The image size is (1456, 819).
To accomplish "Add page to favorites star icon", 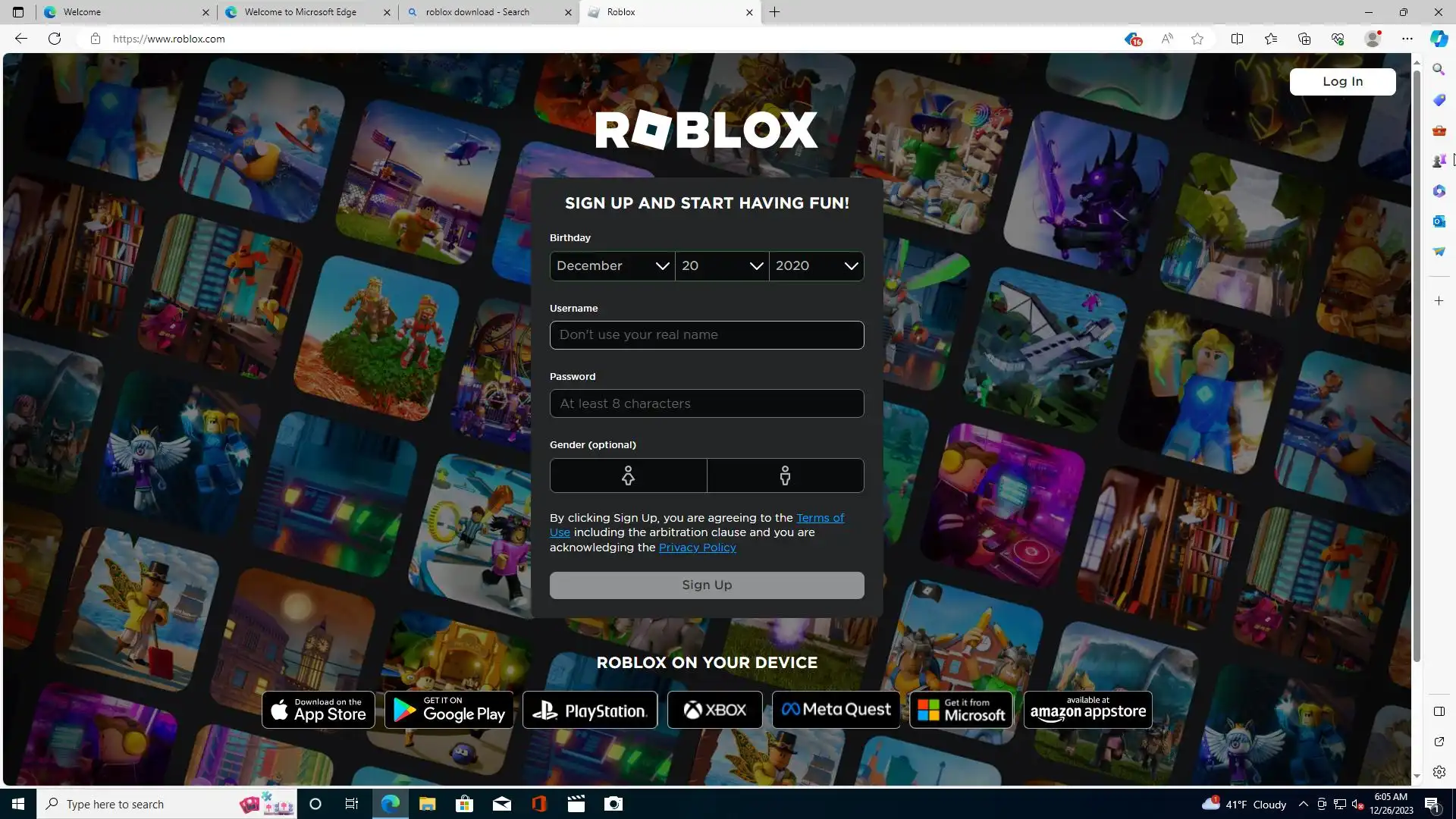I will tap(1197, 39).
